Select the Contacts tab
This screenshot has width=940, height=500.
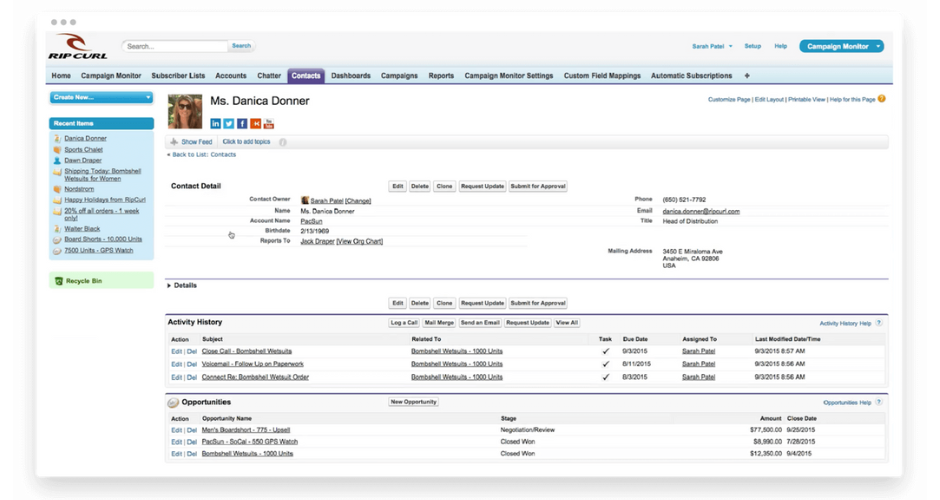click(306, 76)
